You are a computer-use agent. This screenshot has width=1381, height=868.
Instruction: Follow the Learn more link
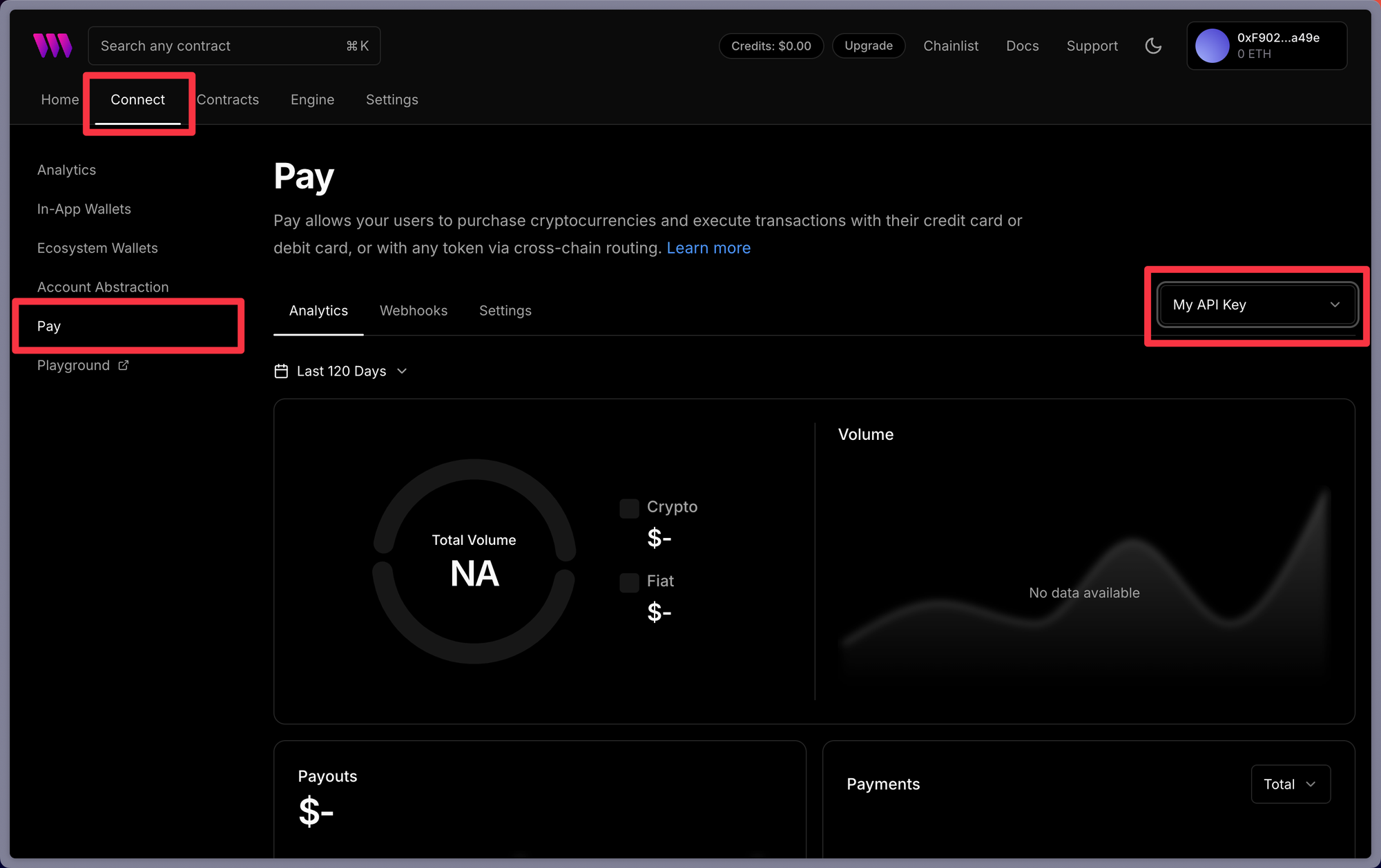pyautogui.click(x=708, y=248)
